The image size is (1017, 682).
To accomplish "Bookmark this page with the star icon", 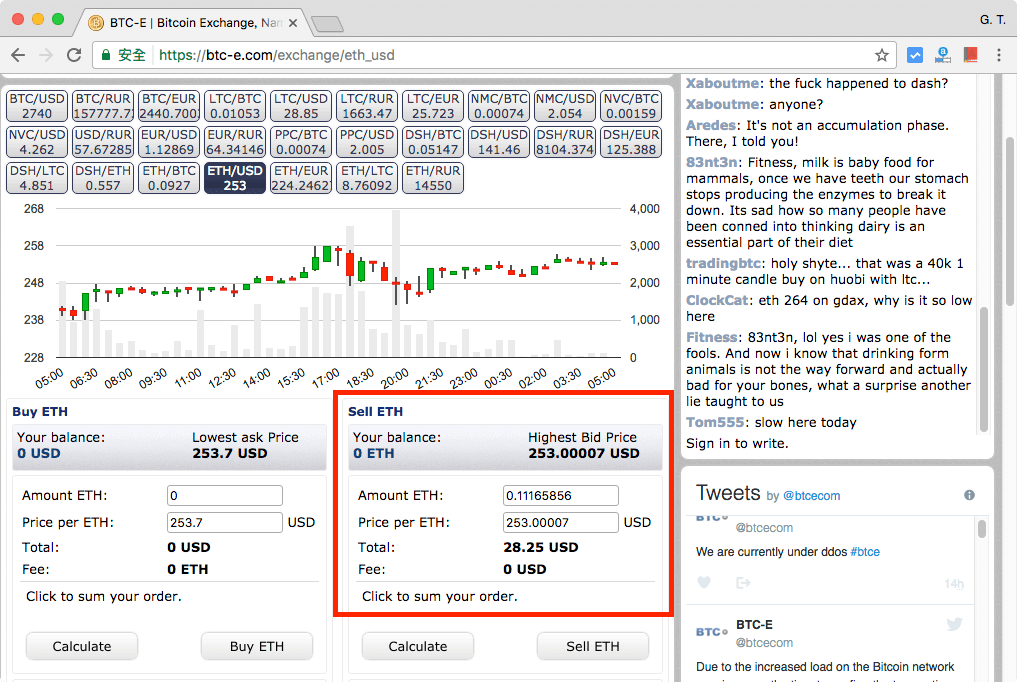I will pyautogui.click(x=881, y=55).
